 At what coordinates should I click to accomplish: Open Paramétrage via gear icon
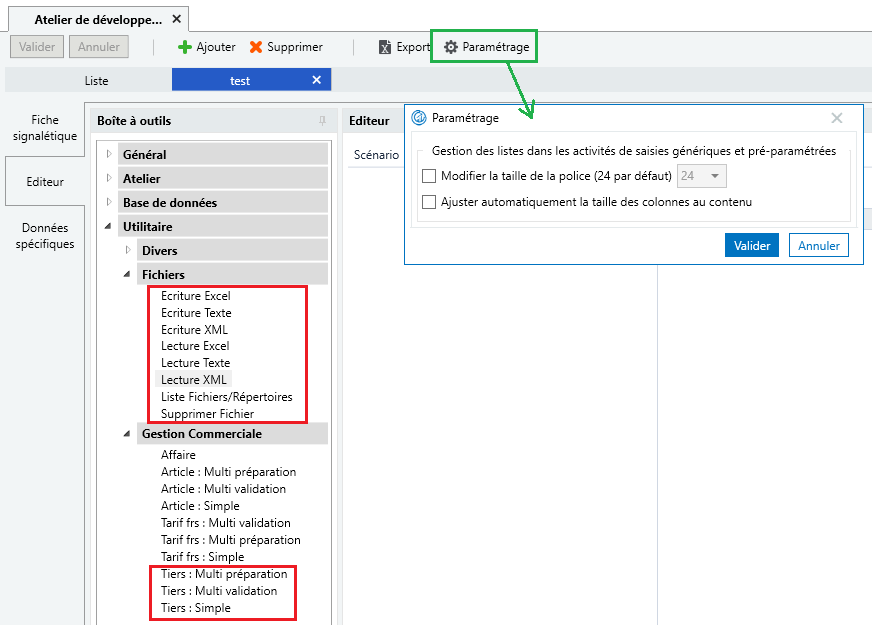pyautogui.click(x=450, y=47)
